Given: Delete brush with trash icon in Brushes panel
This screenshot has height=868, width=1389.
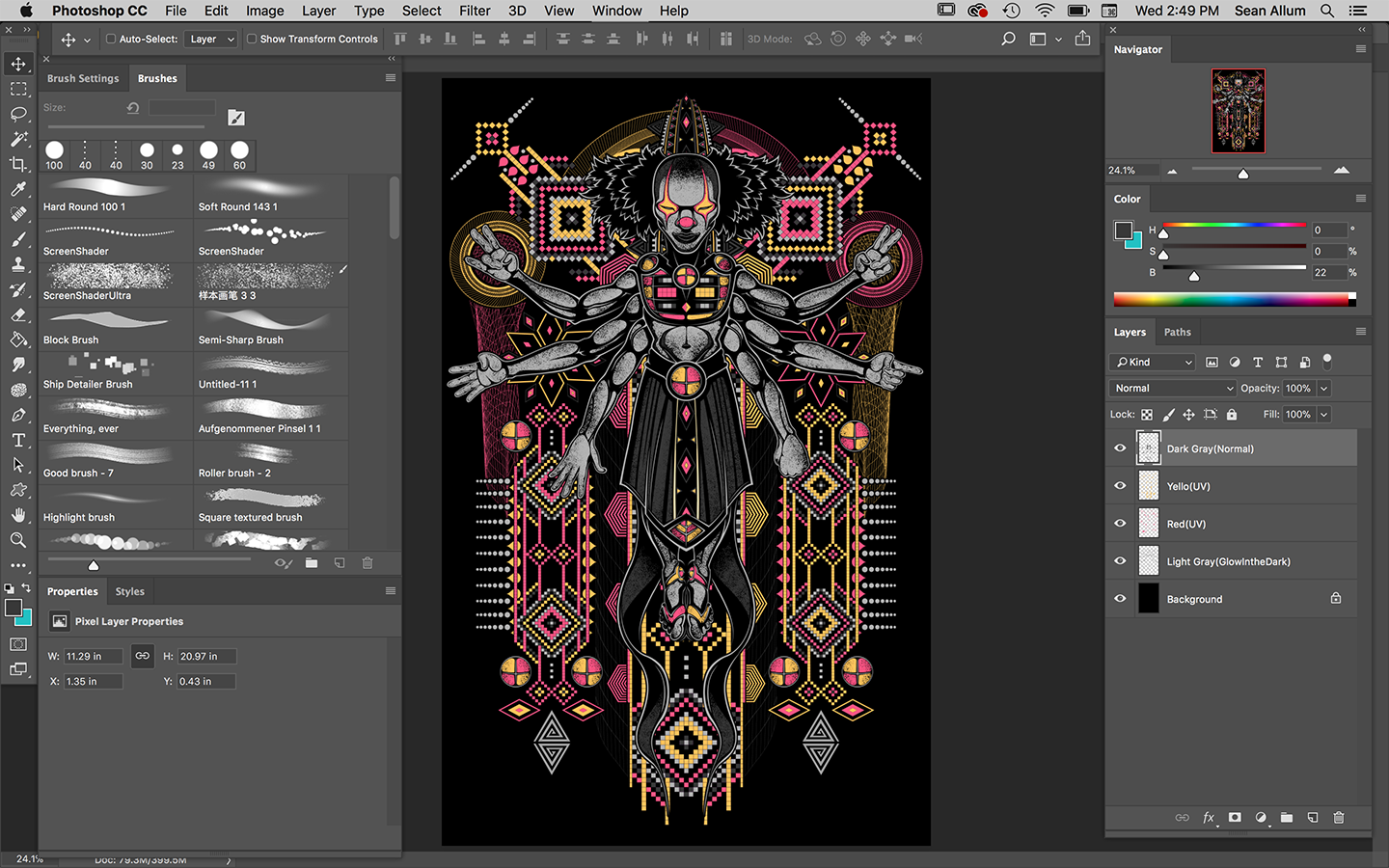Looking at the screenshot, I should (368, 563).
